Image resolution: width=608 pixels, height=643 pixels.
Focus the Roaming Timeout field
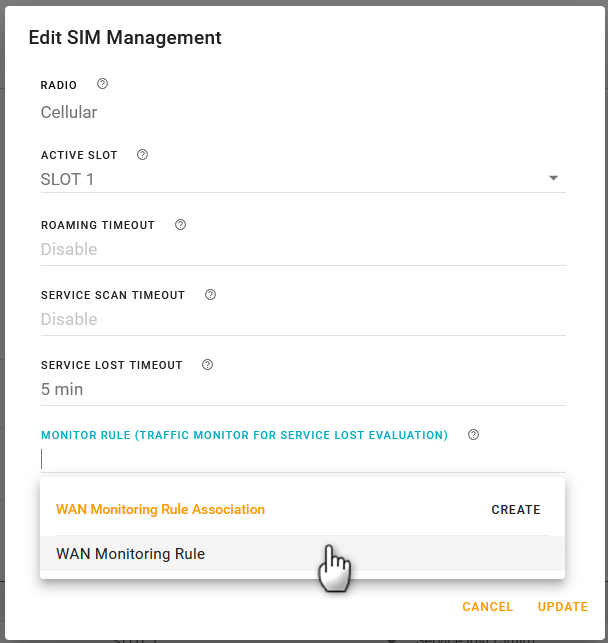[x=300, y=250]
